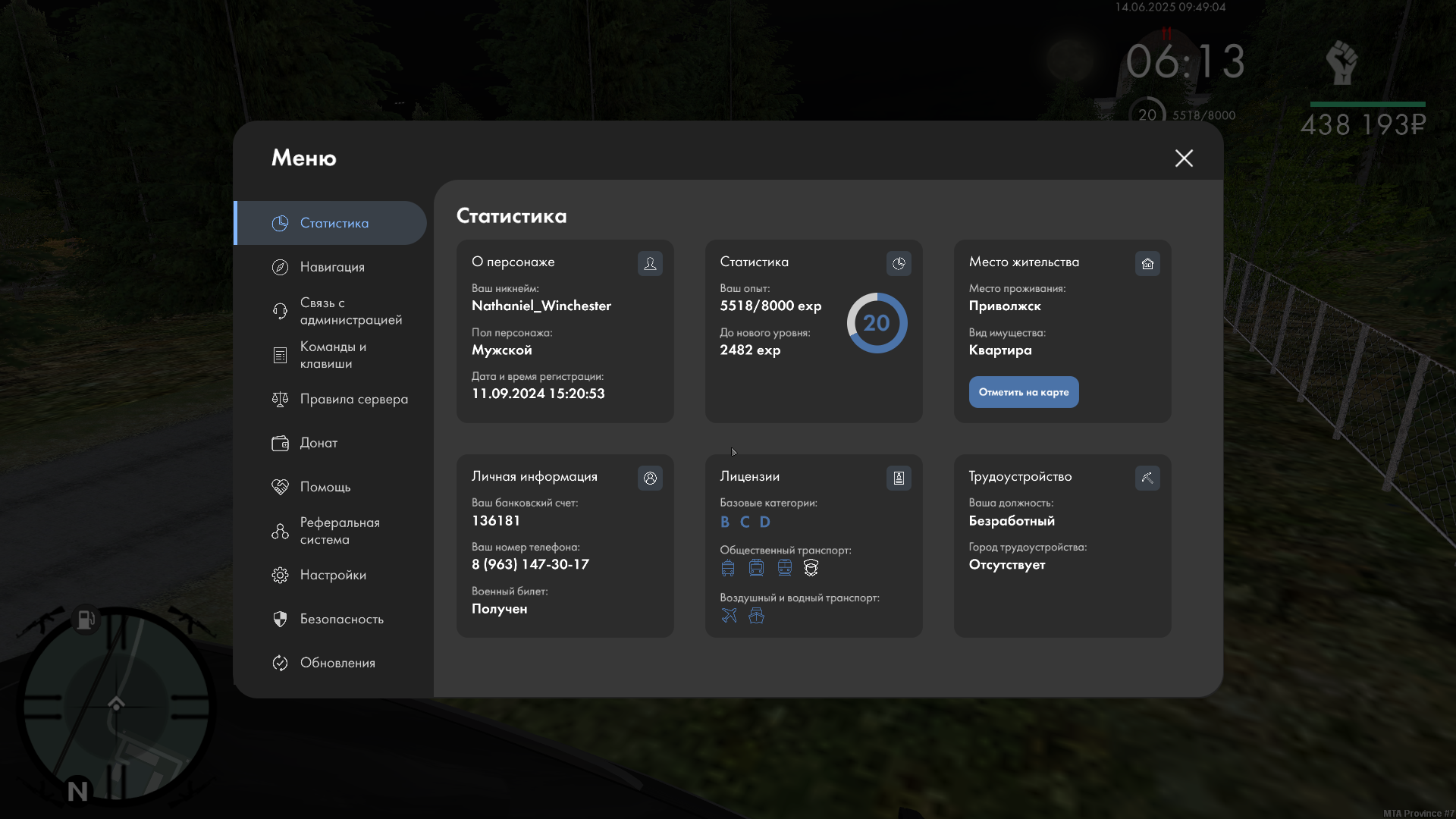Screen dimensions: 1456x819
Task: Click the Лицензии card title
Action: click(750, 476)
